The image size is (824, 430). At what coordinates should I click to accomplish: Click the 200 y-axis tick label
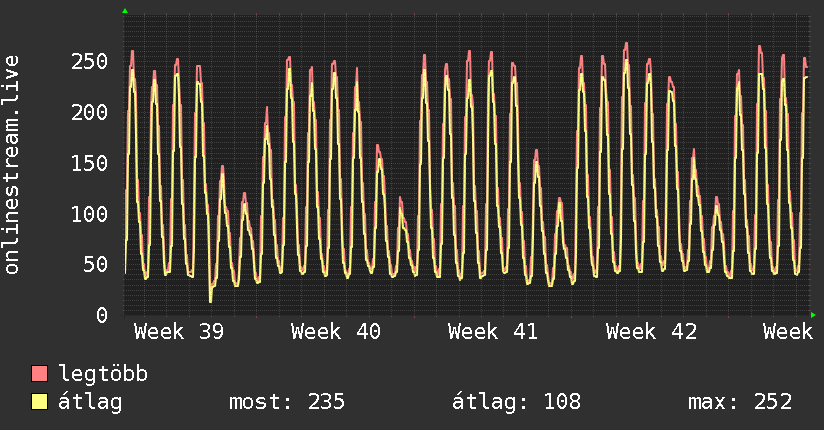coord(90,112)
